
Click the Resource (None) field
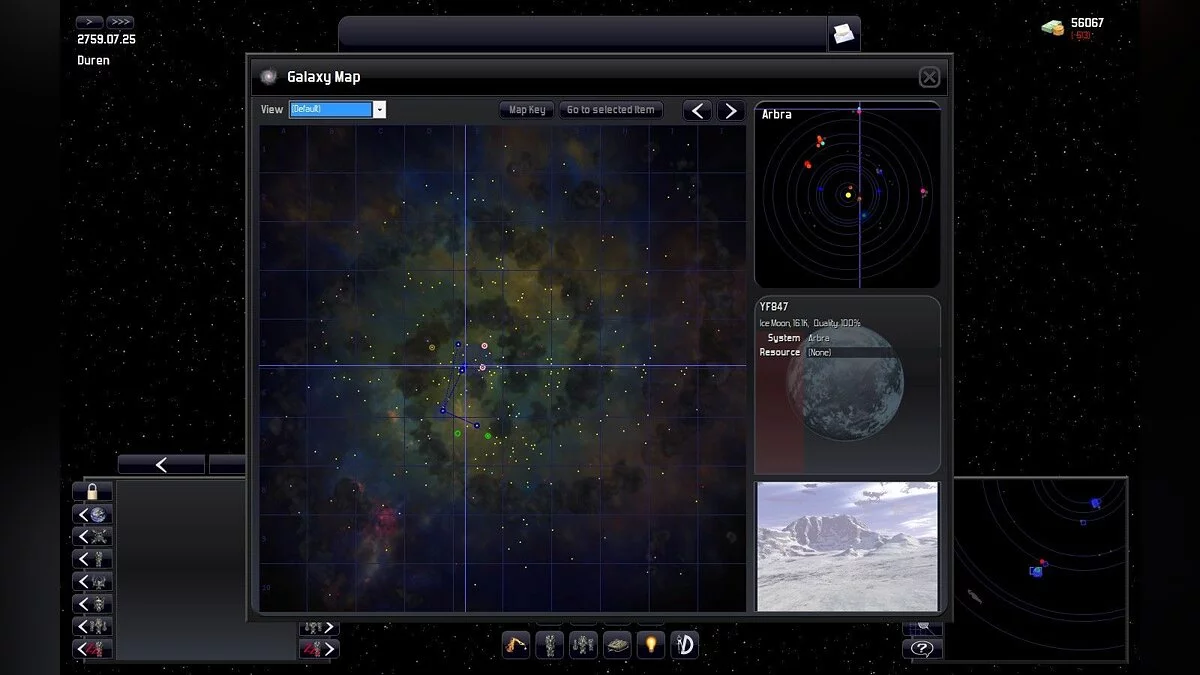(x=872, y=352)
